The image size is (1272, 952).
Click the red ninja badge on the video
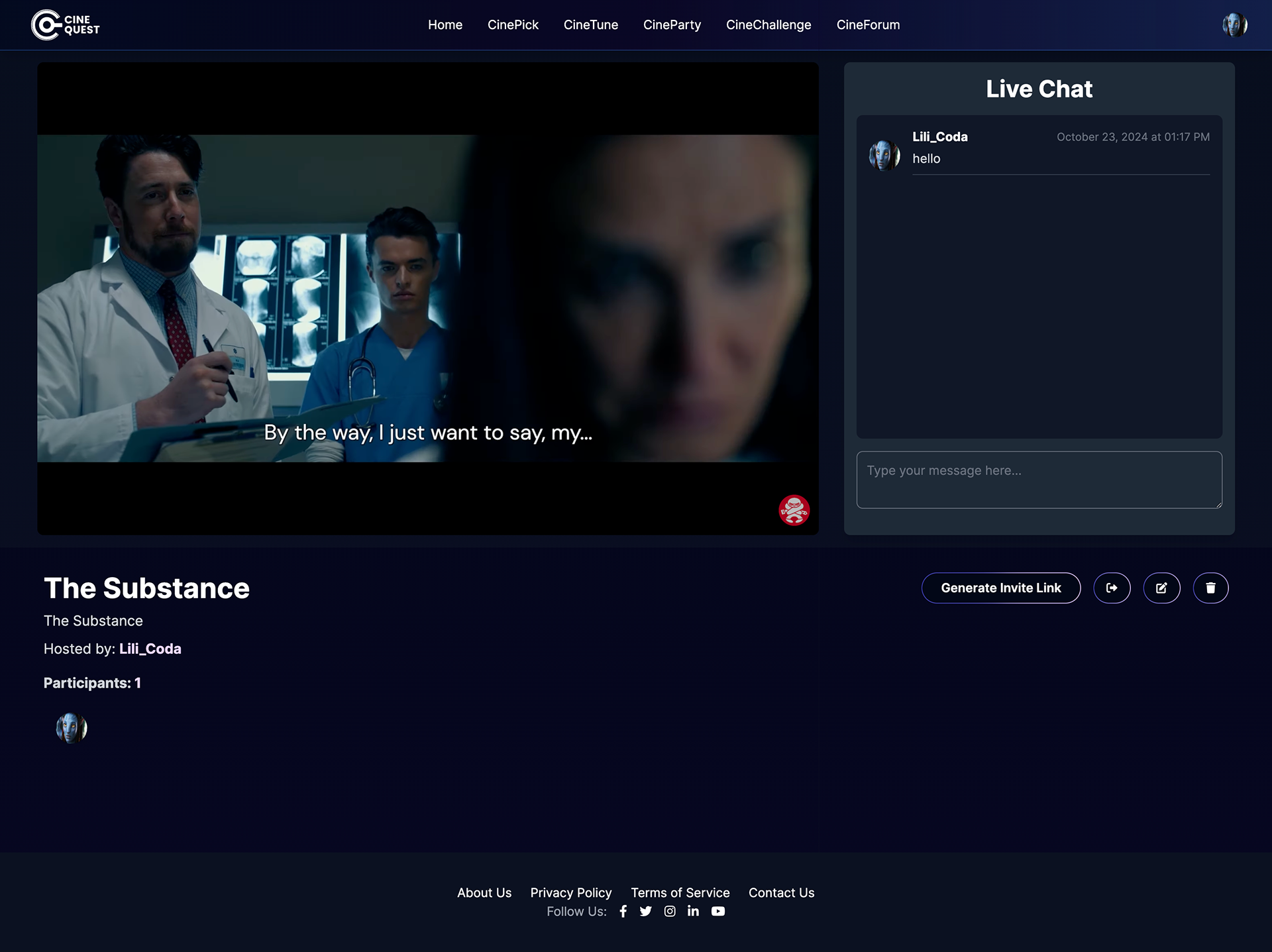(794, 510)
